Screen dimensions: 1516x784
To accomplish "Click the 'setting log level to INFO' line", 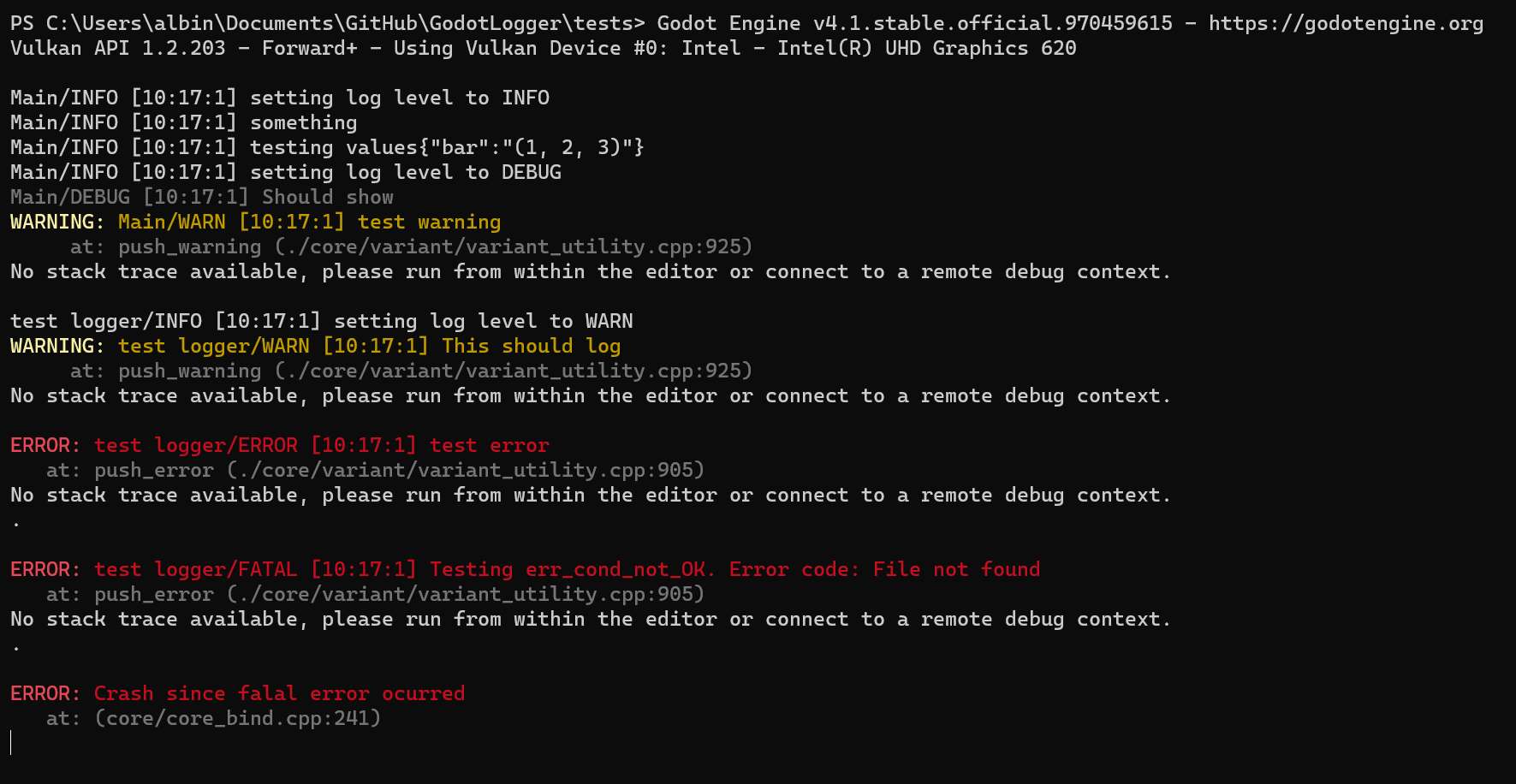I will 280,98.
